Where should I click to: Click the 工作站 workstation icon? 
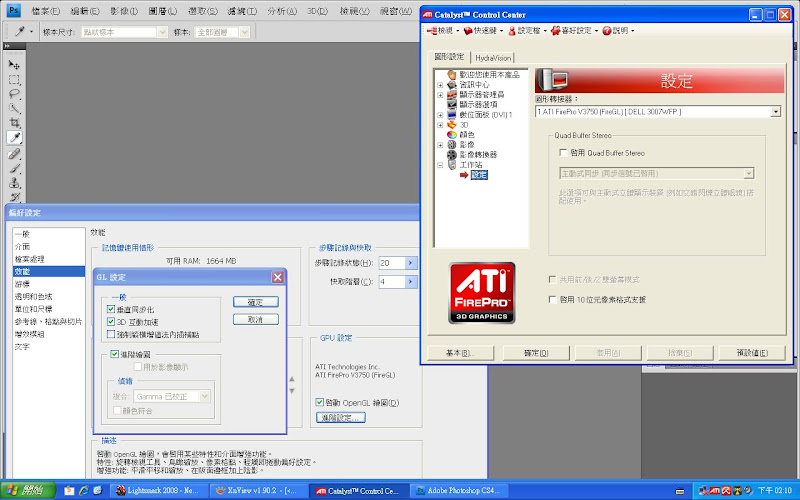point(452,165)
